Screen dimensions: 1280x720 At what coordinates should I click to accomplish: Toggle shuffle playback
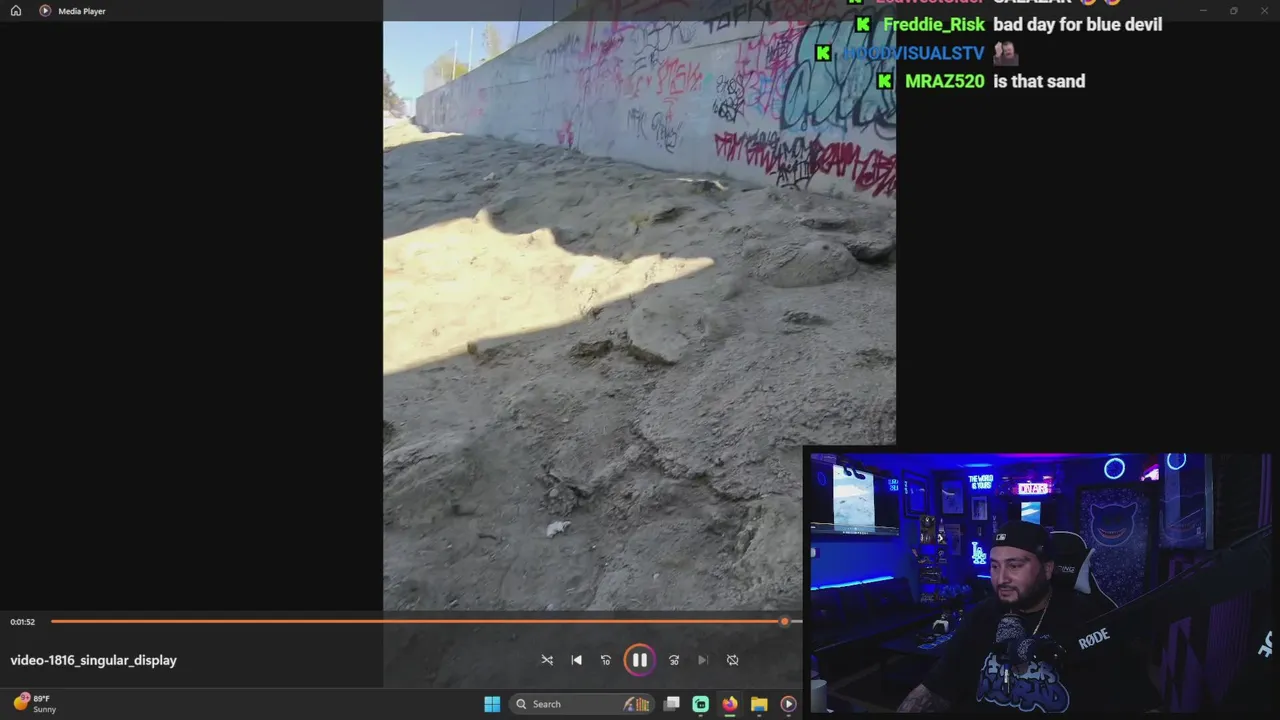click(547, 660)
